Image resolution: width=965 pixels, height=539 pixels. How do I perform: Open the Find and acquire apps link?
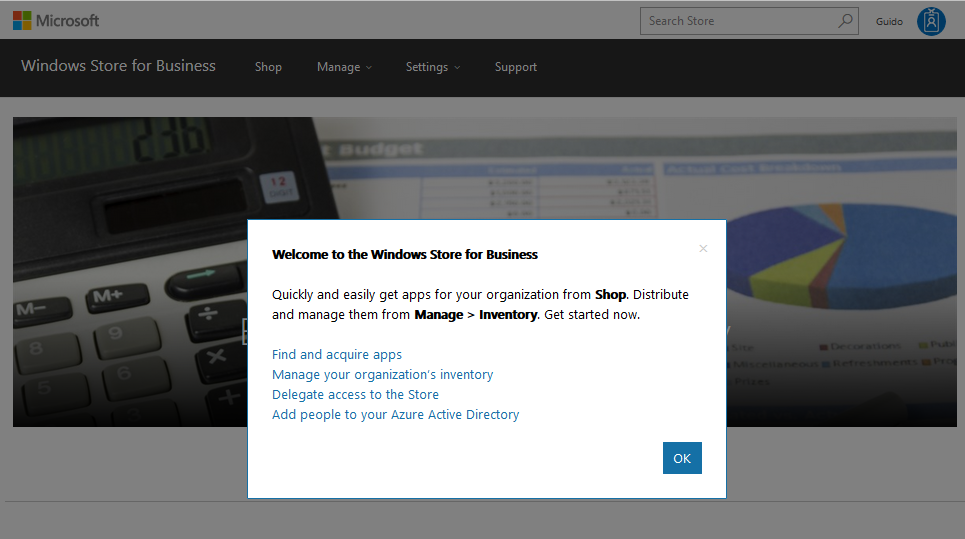click(x=337, y=354)
